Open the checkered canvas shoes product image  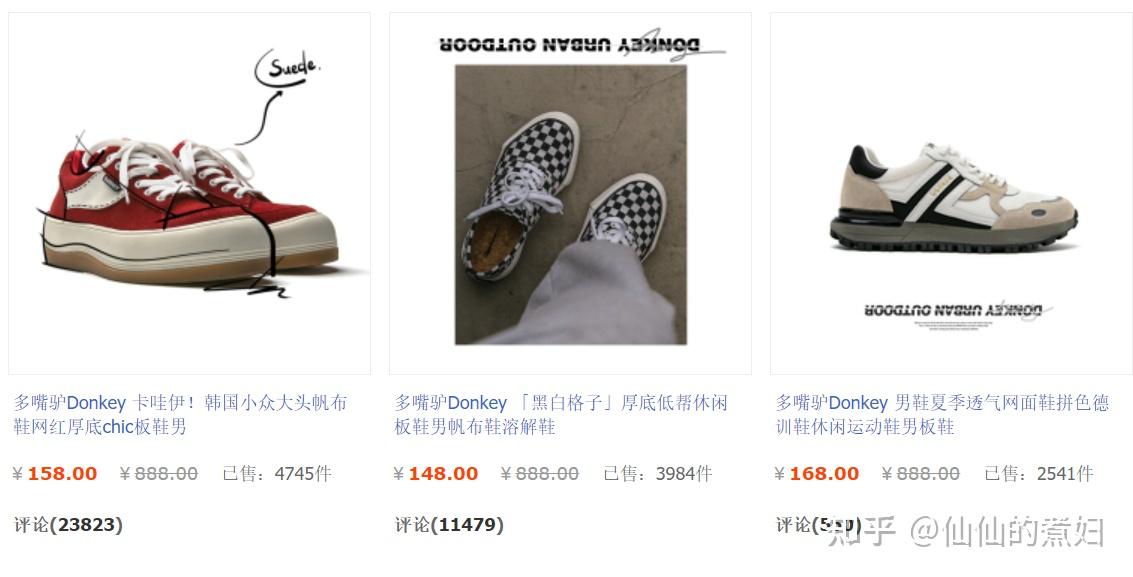pos(570,193)
